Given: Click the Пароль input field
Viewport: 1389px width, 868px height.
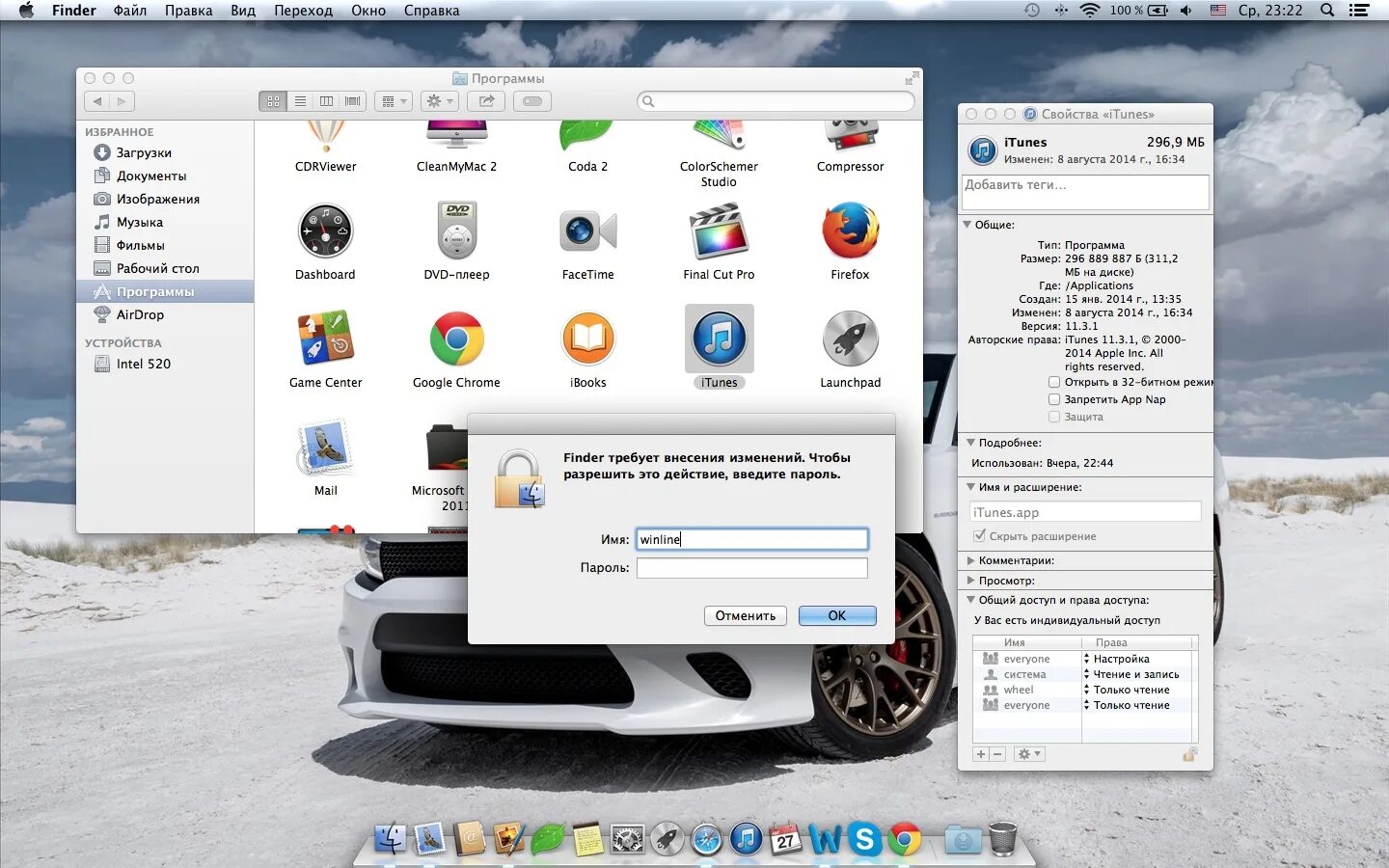Looking at the screenshot, I should coord(751,568).
